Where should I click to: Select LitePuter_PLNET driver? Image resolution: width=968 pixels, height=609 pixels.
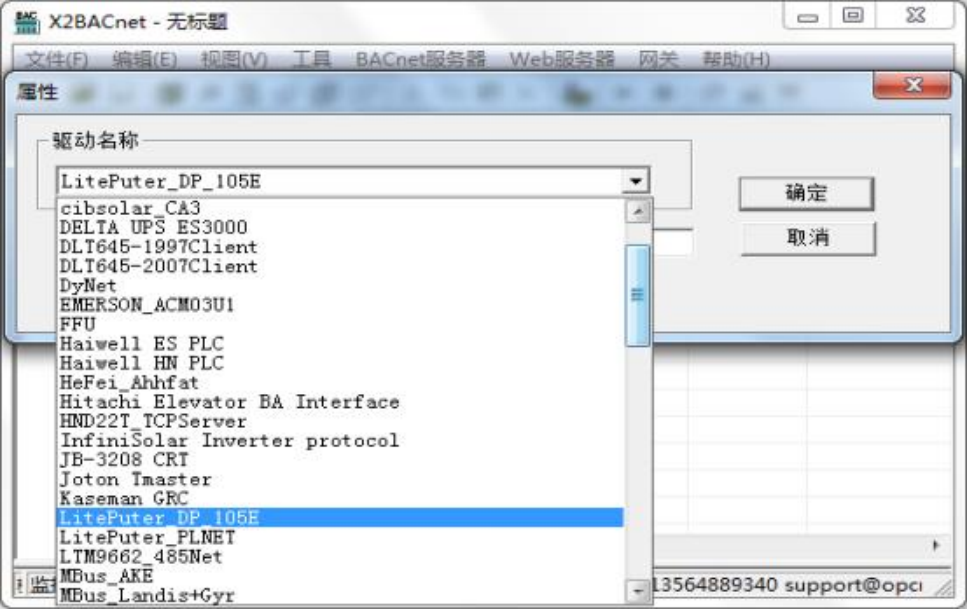pos(340,537)
